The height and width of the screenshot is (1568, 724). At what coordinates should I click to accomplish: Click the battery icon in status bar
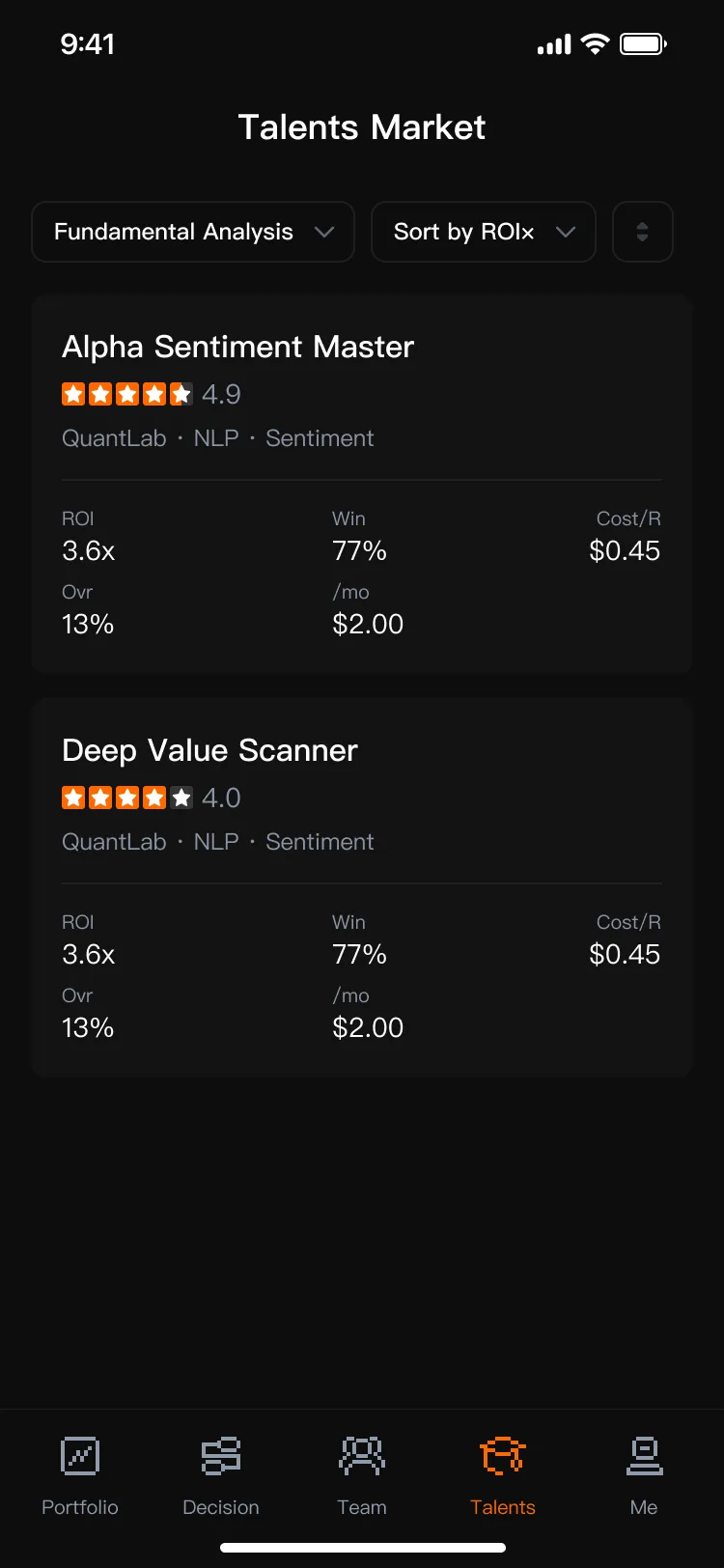tap(643, 44)
